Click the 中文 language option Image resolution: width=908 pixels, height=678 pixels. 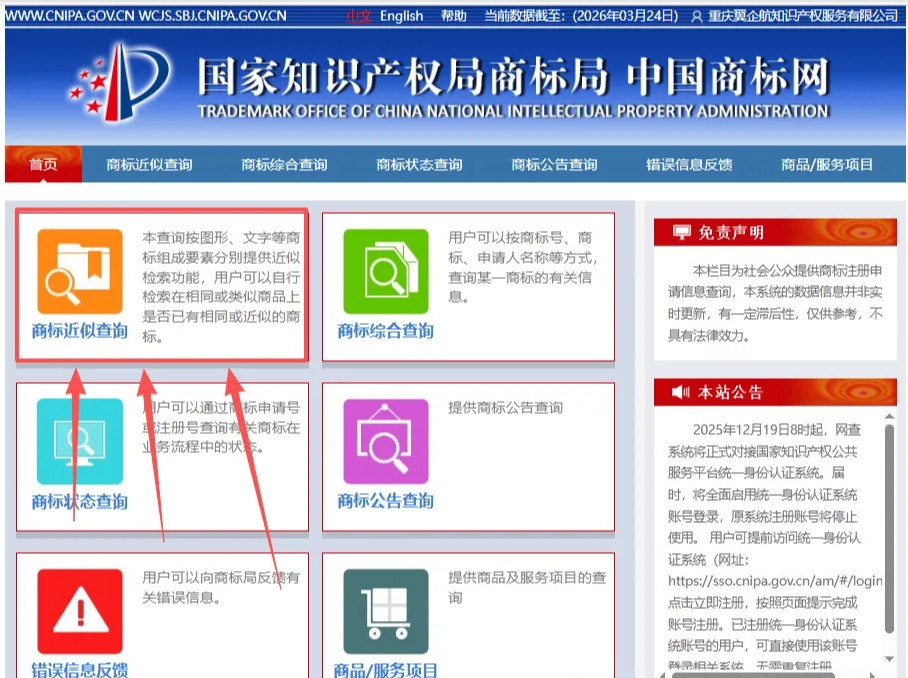[x=360, y=16]
